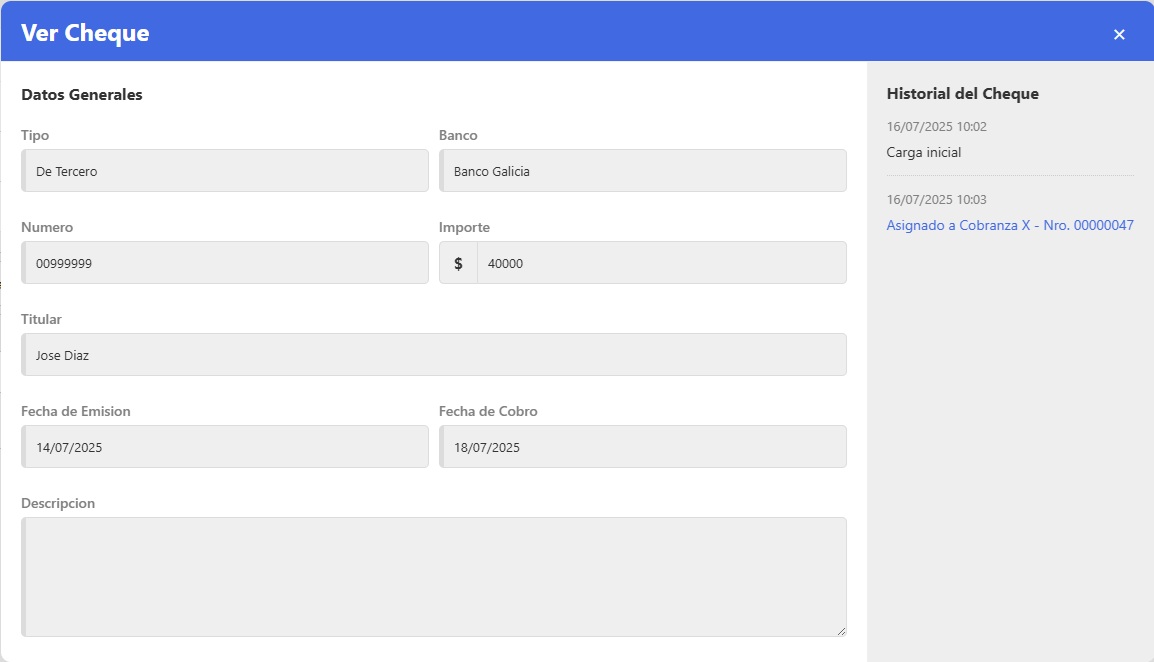Click the Fecha de Cobro date field
1154x662 pixels.
pyautogui.click(x=643, y=447)
